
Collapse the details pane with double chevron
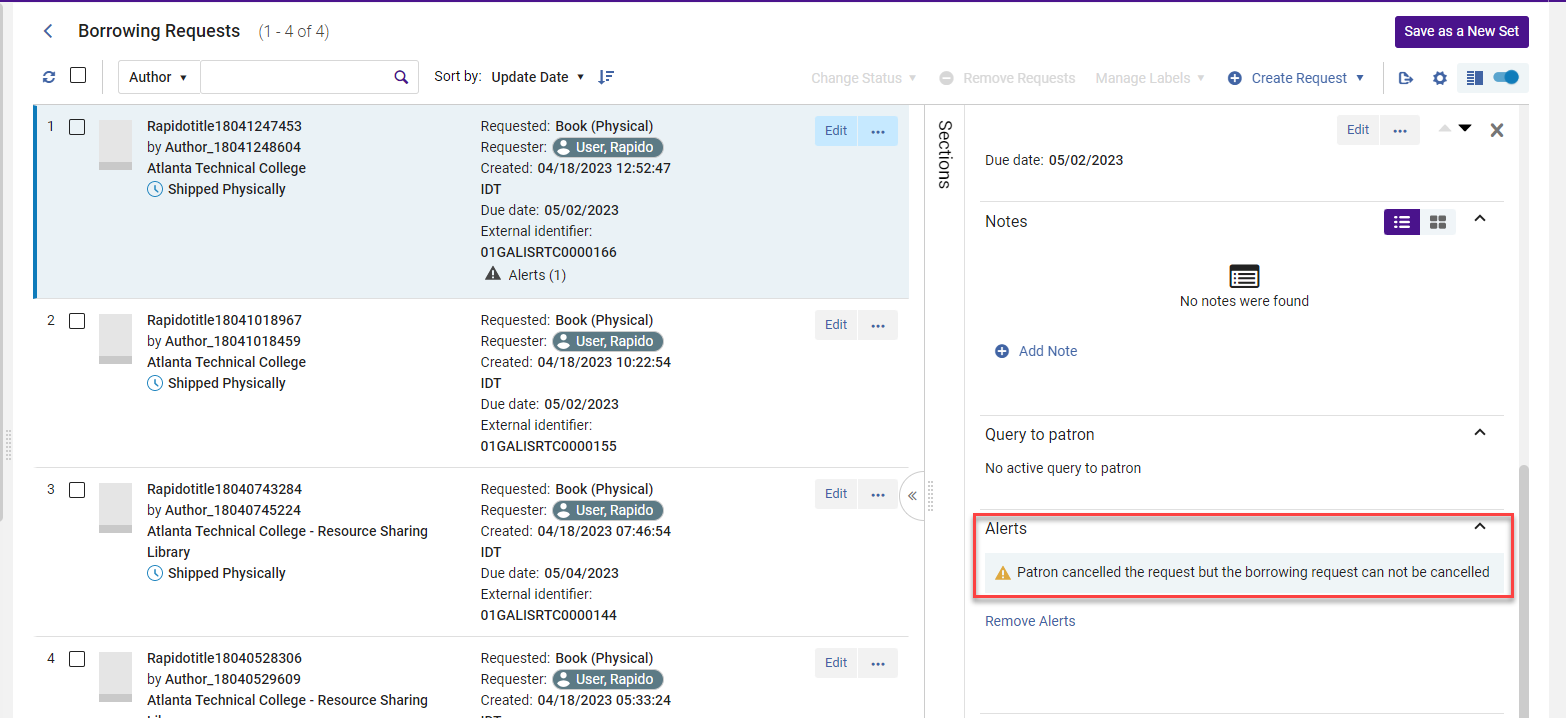pyautogui.click(x=912, y=496)
